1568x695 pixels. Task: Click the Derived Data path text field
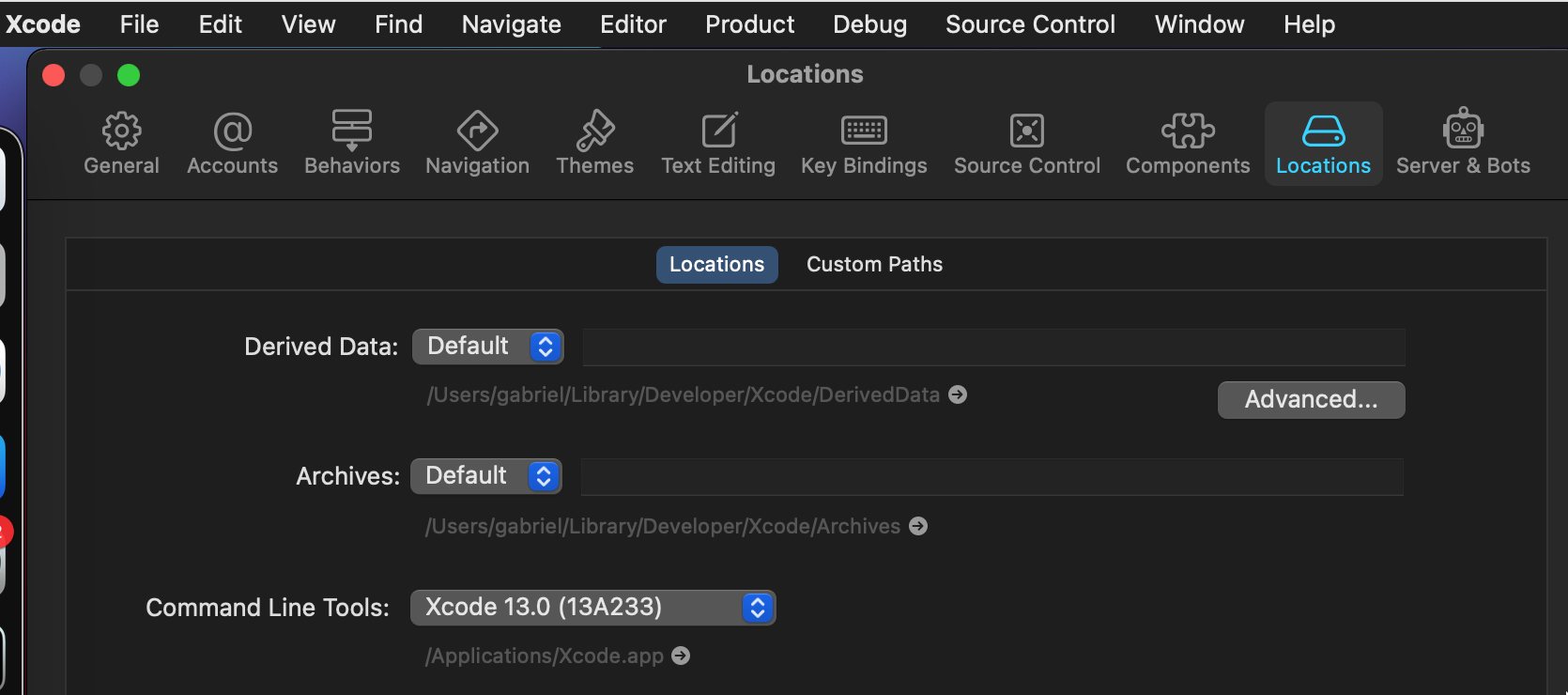pos(993,347)
